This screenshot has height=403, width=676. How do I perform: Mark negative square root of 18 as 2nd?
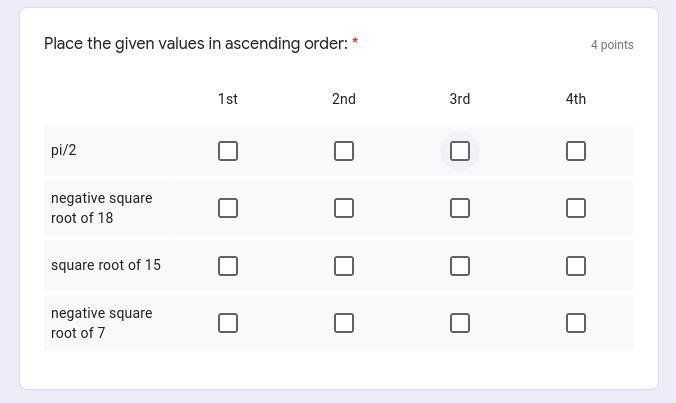(x=344, y=208)
